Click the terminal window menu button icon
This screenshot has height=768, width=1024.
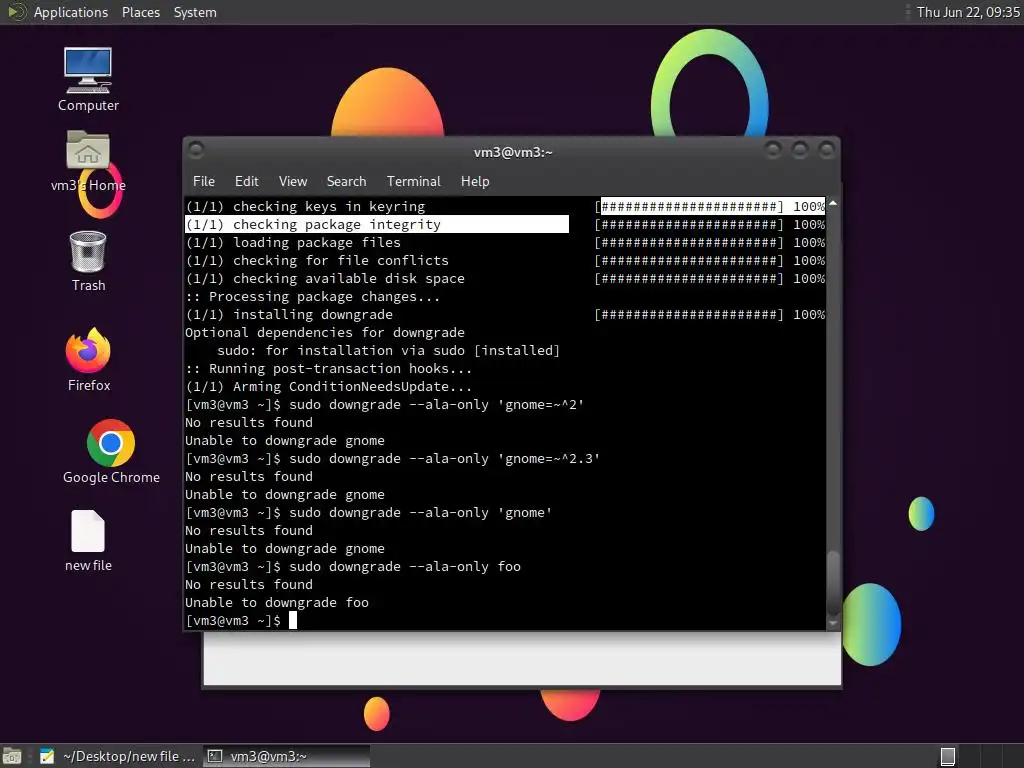[x=195, y=151]
